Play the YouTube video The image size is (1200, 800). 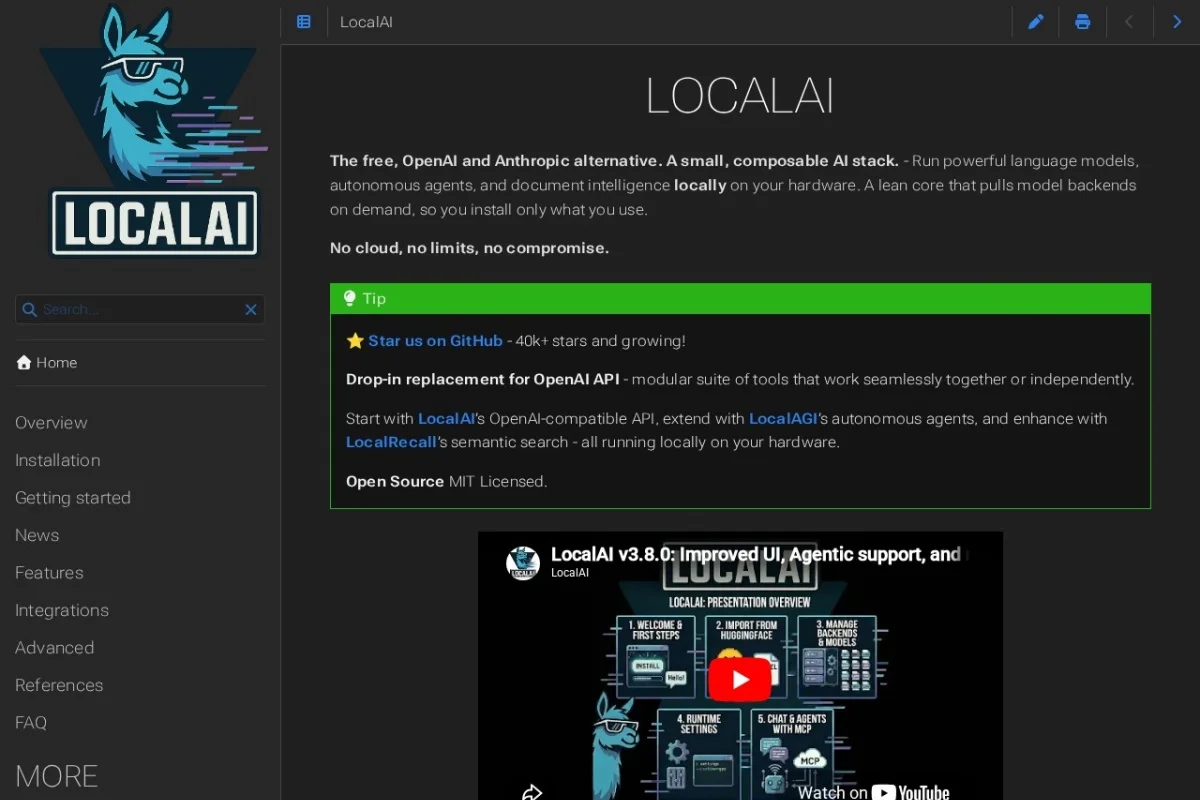tap(740, 680)
